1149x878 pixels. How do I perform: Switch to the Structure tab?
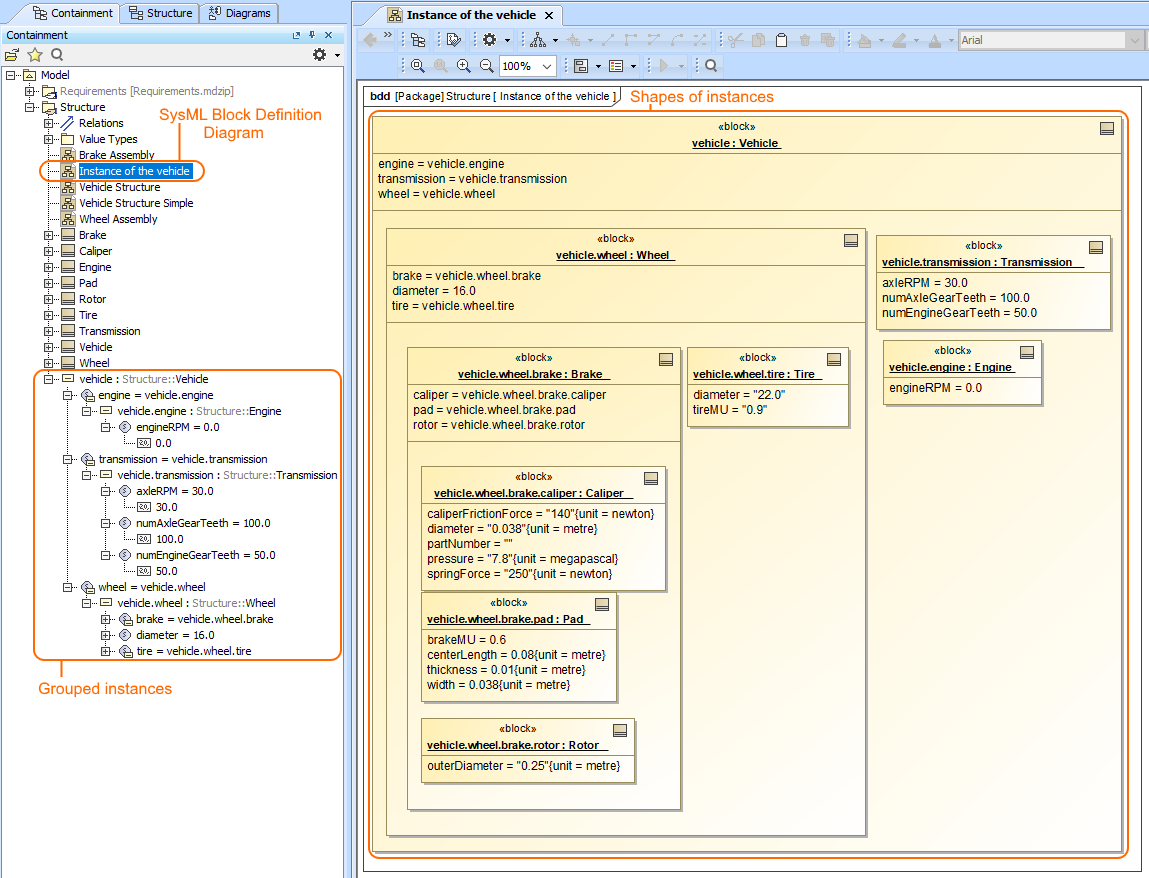click(160, 13)
